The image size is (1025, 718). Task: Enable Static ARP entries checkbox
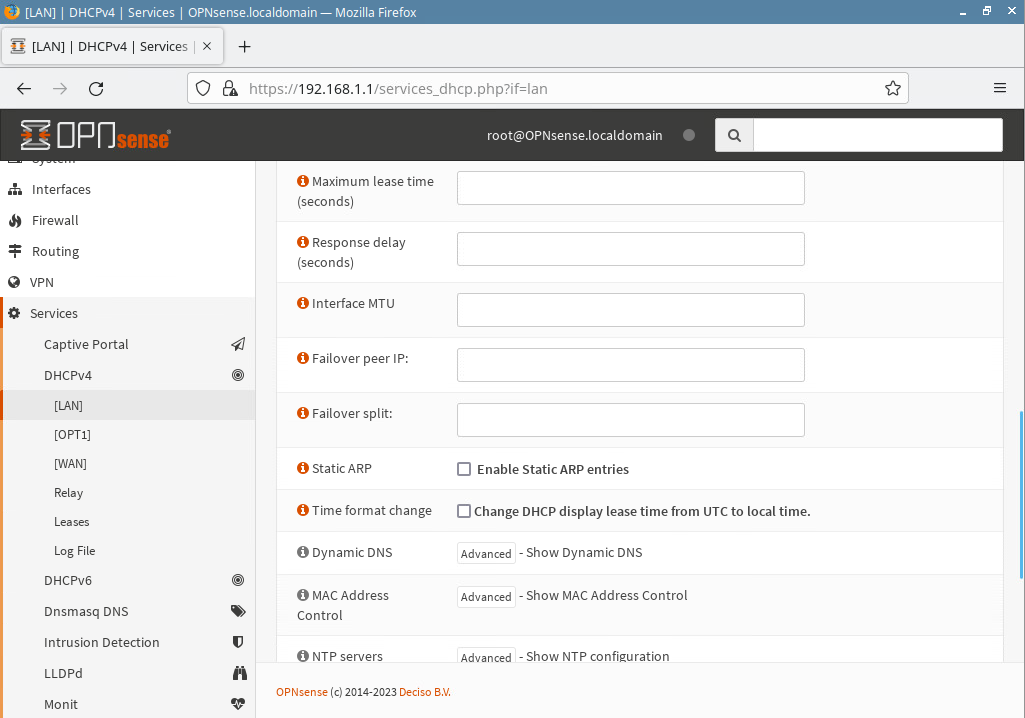464,469
